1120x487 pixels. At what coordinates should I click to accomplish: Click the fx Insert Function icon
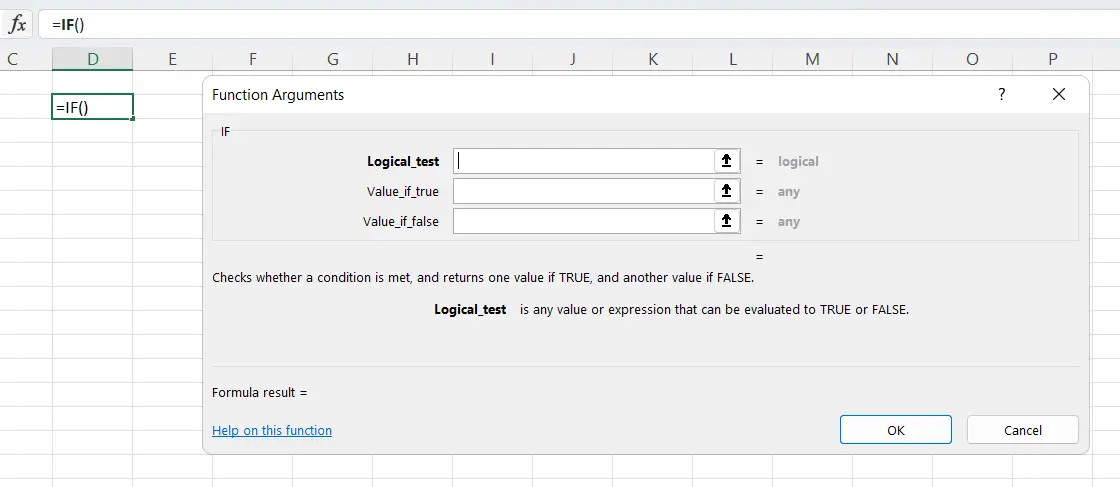17,24
